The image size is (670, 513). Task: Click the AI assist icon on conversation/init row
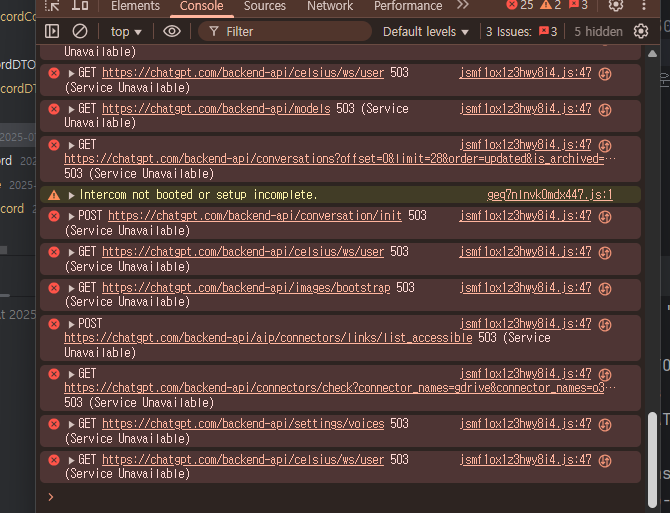pyautogui.click(x=605, y=217)
